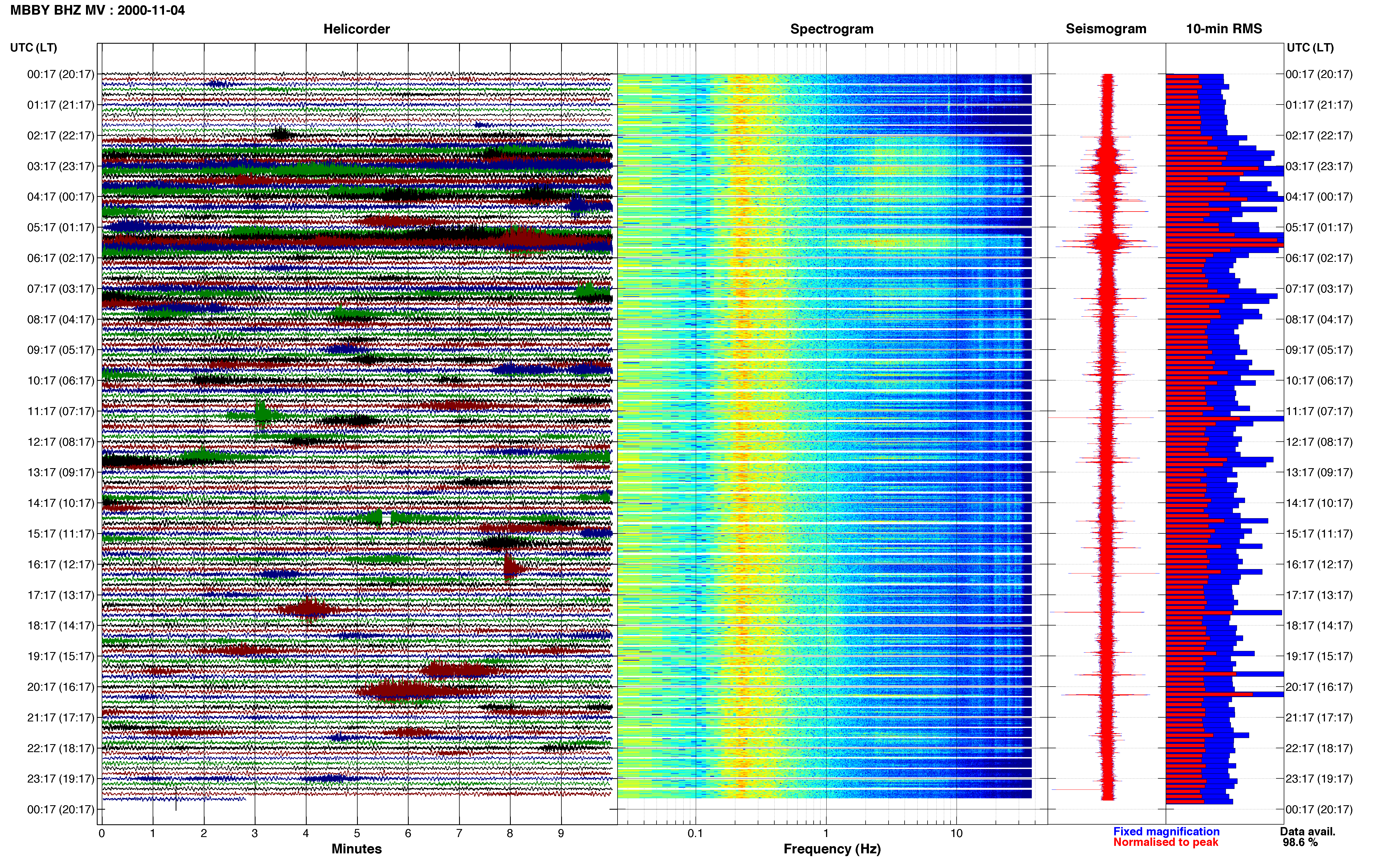Click the left time label '18:17 (14:17)'
The height and width of the screenshot is (868, 1388).
click(x=60, y=626)
